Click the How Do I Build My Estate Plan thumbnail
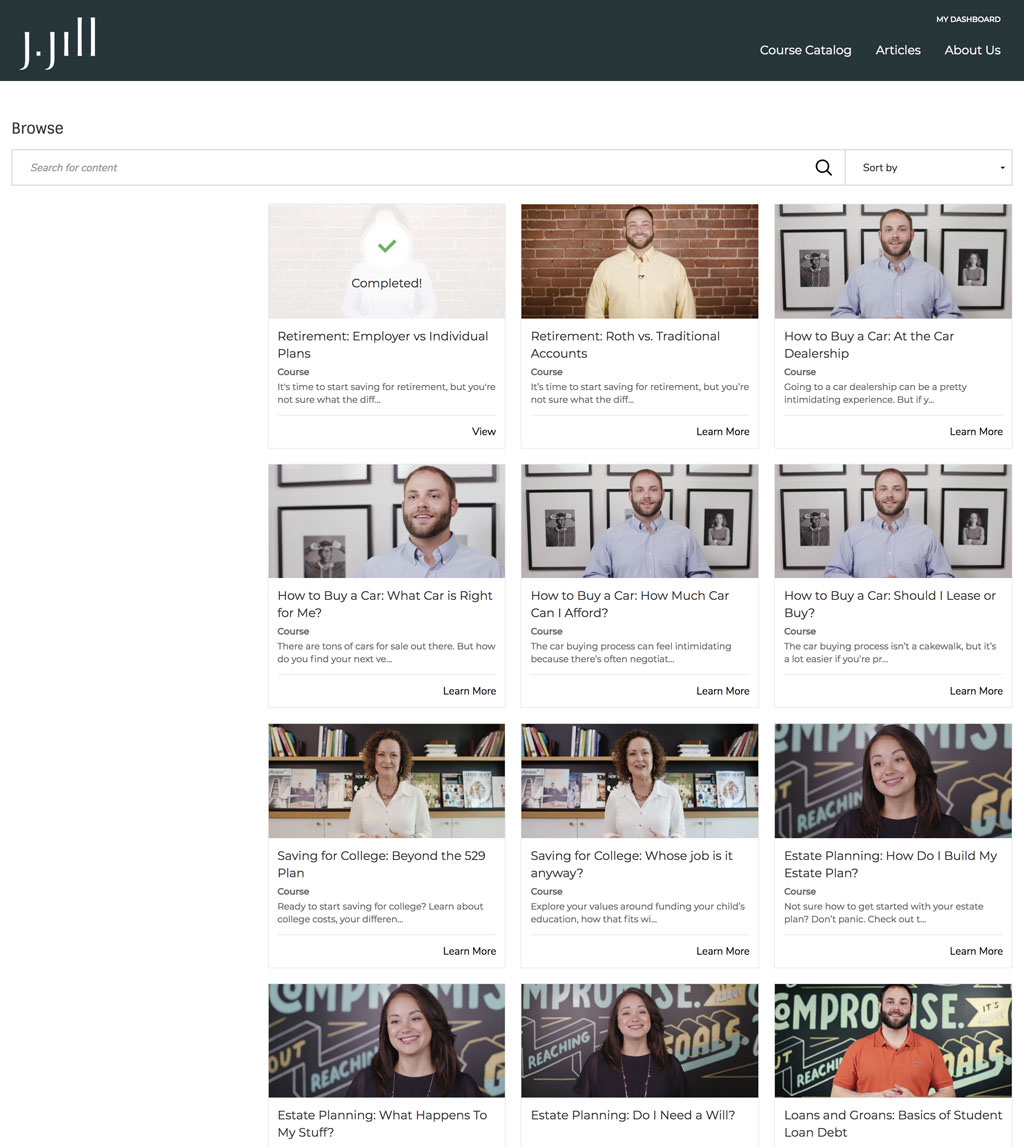 click(x=893, y=781)
